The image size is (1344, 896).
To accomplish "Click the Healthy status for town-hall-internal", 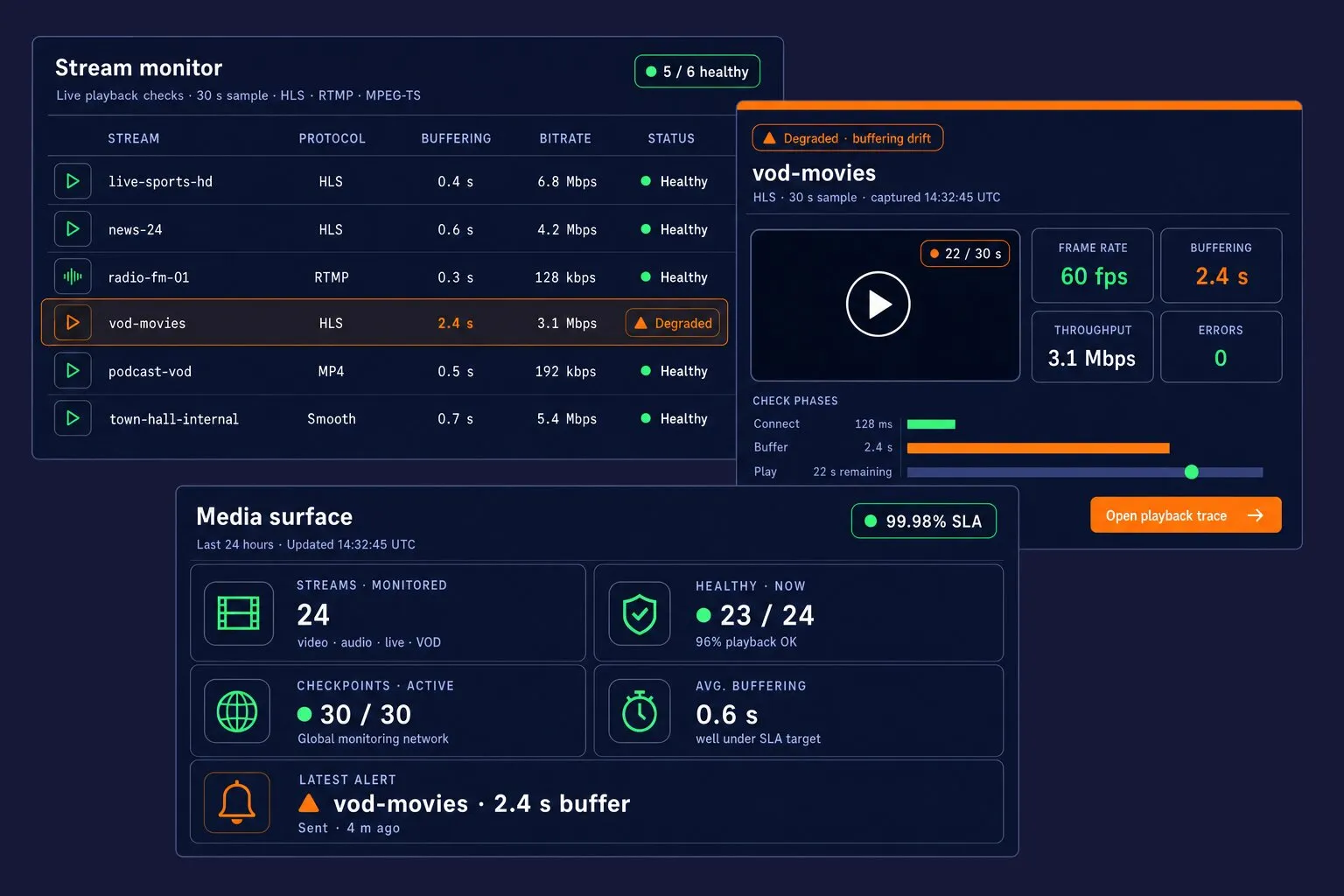I will [674, 419].
